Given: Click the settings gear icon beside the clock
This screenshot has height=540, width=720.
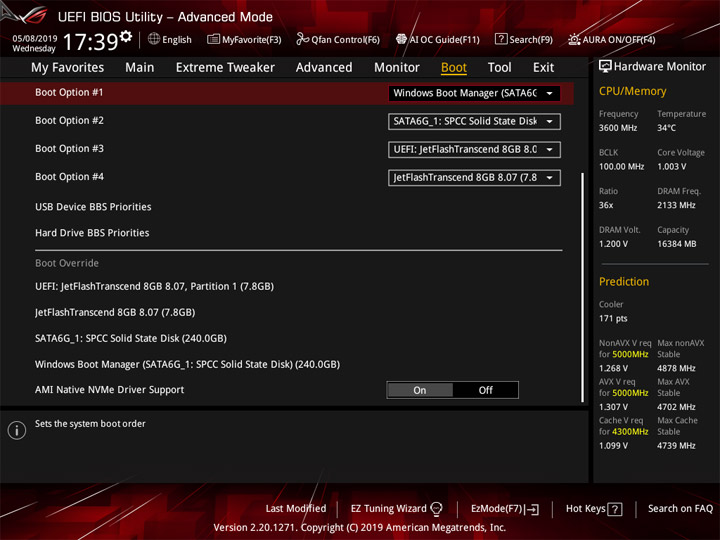Looking at the screenshot, I should click(x=125, y=36).
